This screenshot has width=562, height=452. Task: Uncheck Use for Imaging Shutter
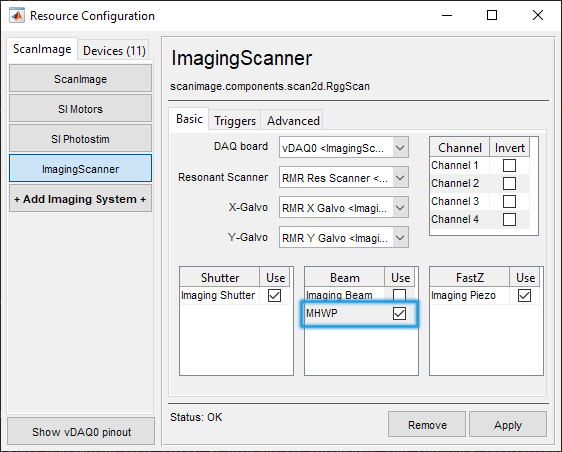click(274, 296)
